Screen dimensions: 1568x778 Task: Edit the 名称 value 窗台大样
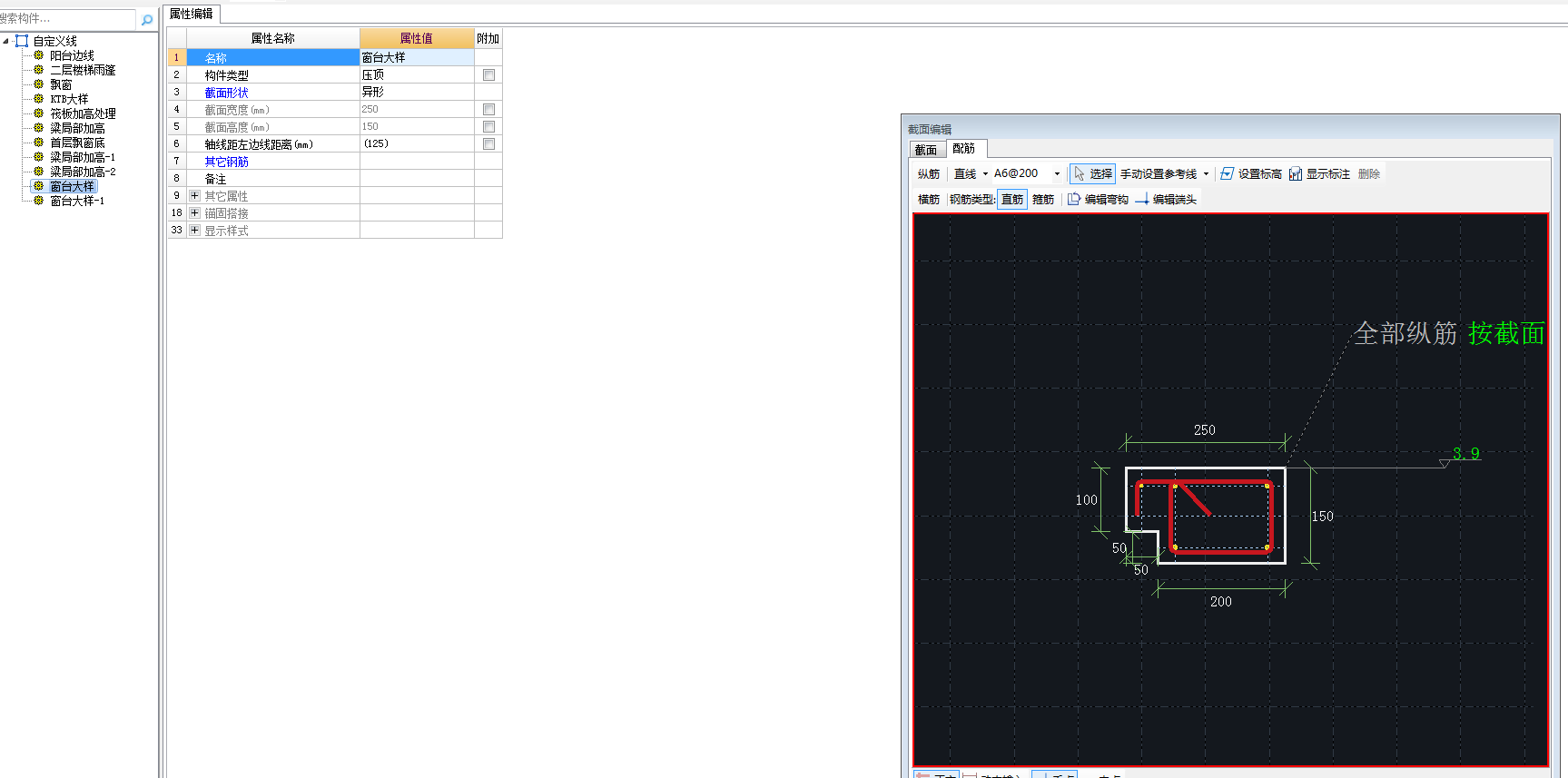click(417, 57)
